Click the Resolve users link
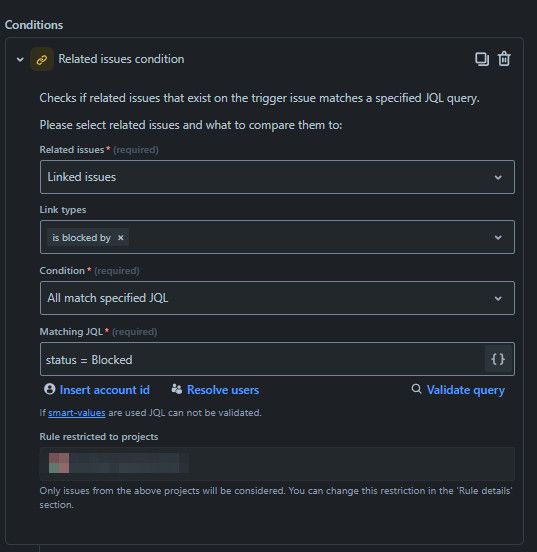The height and width of the screenshot is (552, 537). coord(223,390)
